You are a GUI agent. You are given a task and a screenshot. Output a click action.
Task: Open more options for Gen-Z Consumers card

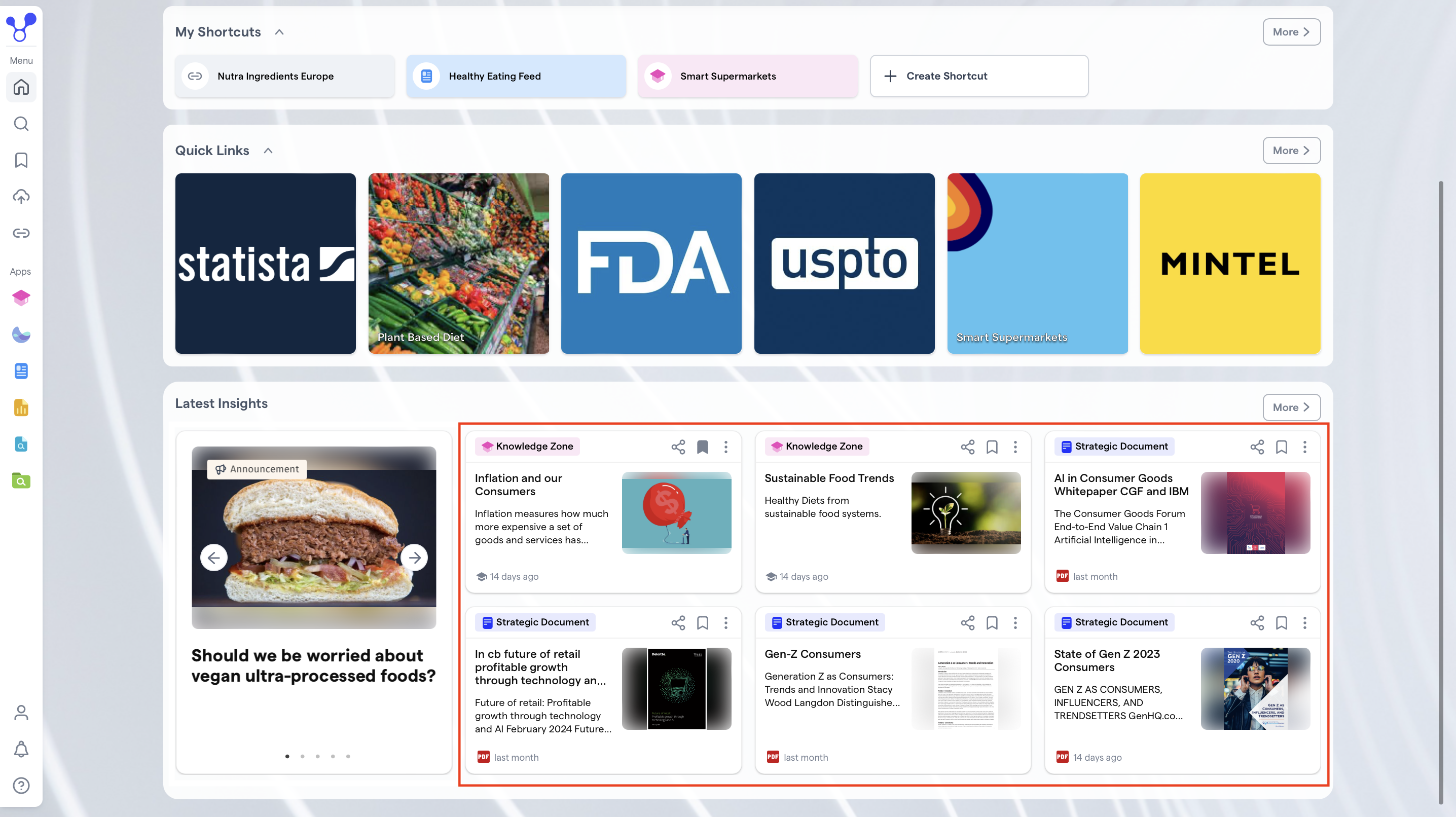point(1015,623)
